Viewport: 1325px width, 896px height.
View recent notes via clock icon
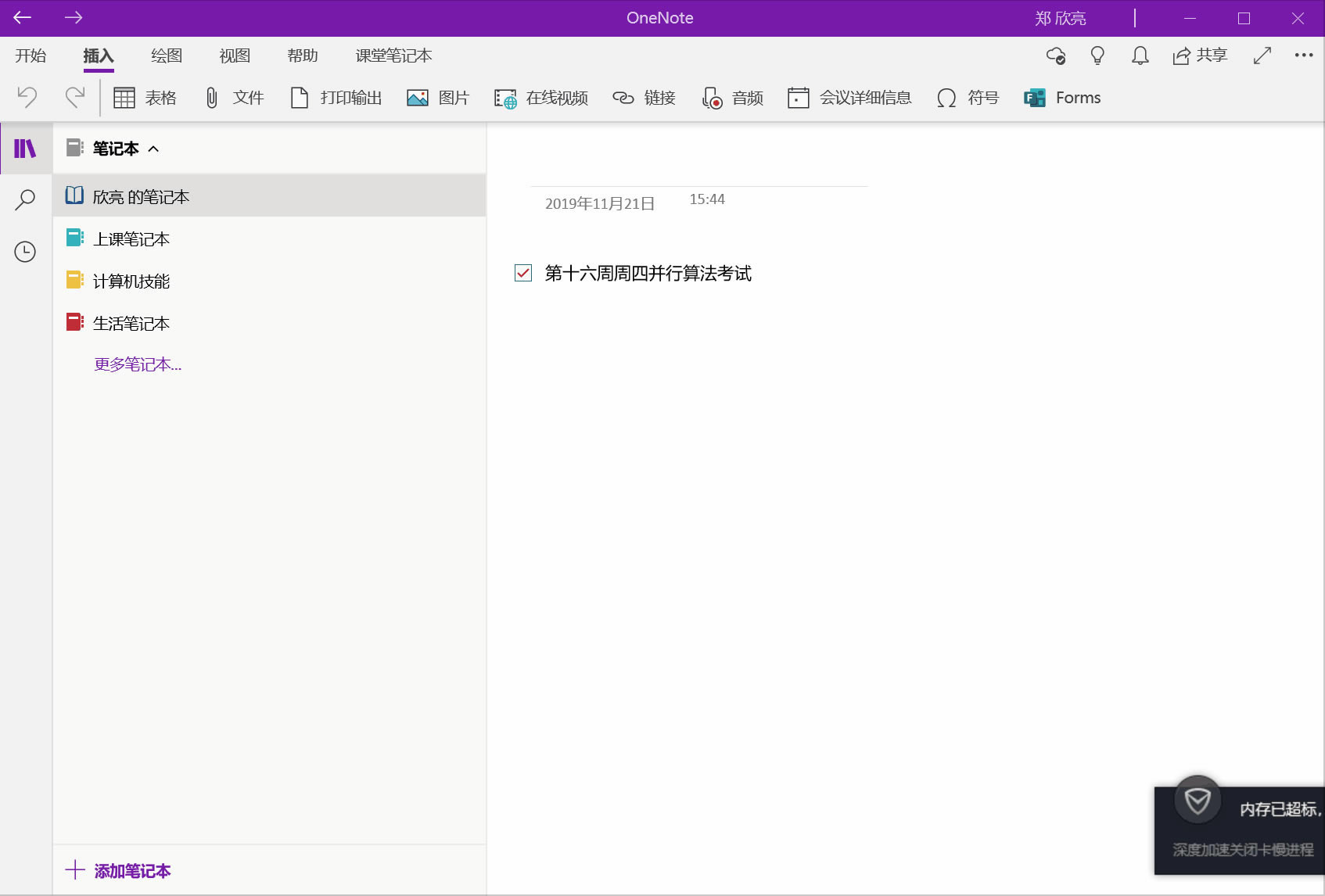(24, 252)
